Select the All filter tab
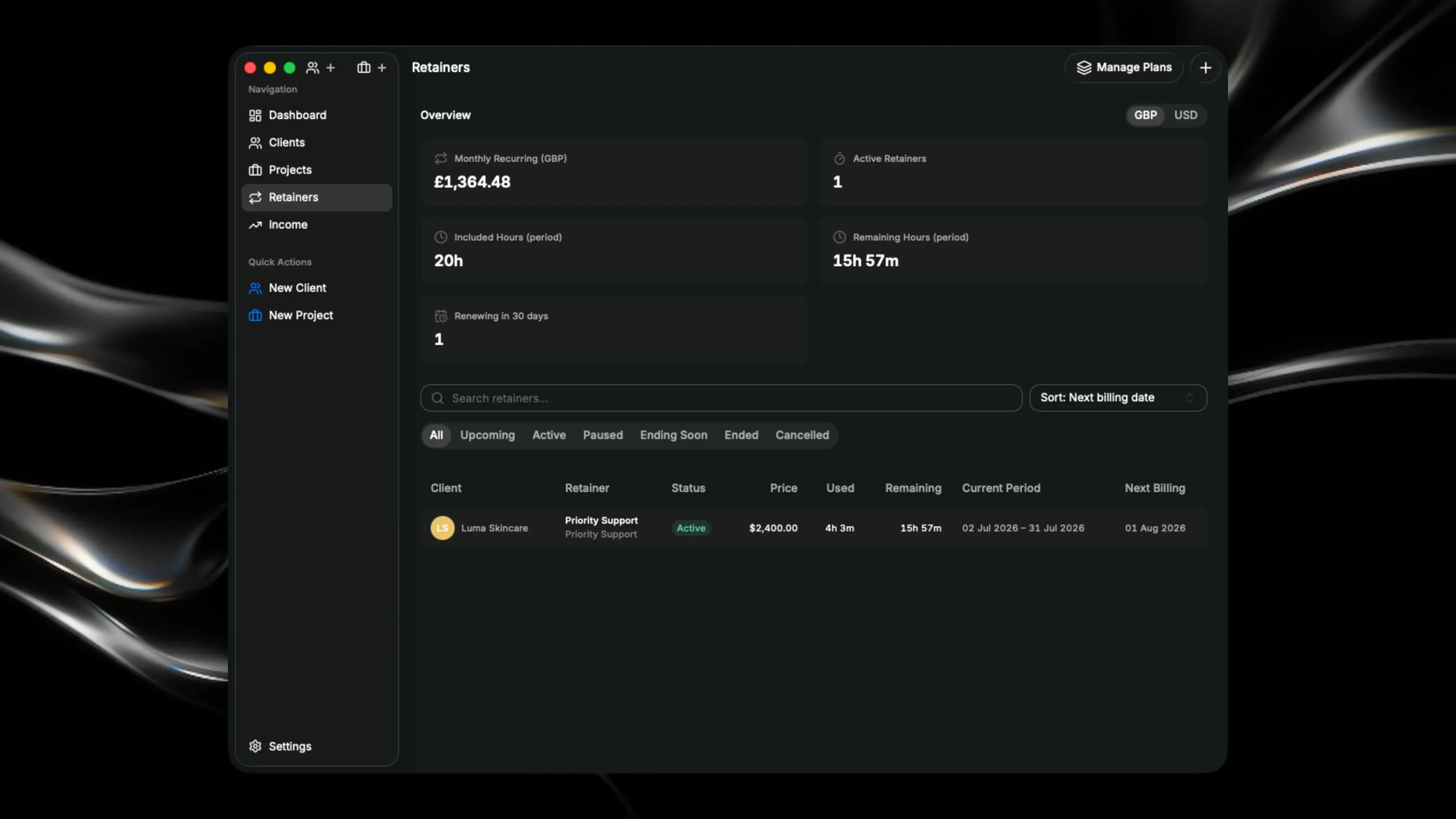This screenshot has height=819, width=1456. coord(436,435)
